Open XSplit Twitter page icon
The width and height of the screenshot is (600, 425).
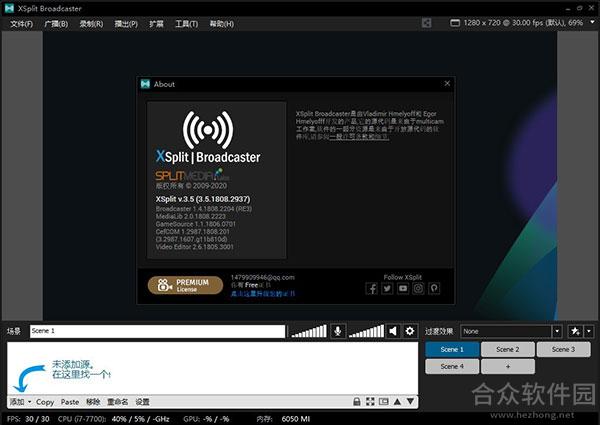click(x=387, y=288)
